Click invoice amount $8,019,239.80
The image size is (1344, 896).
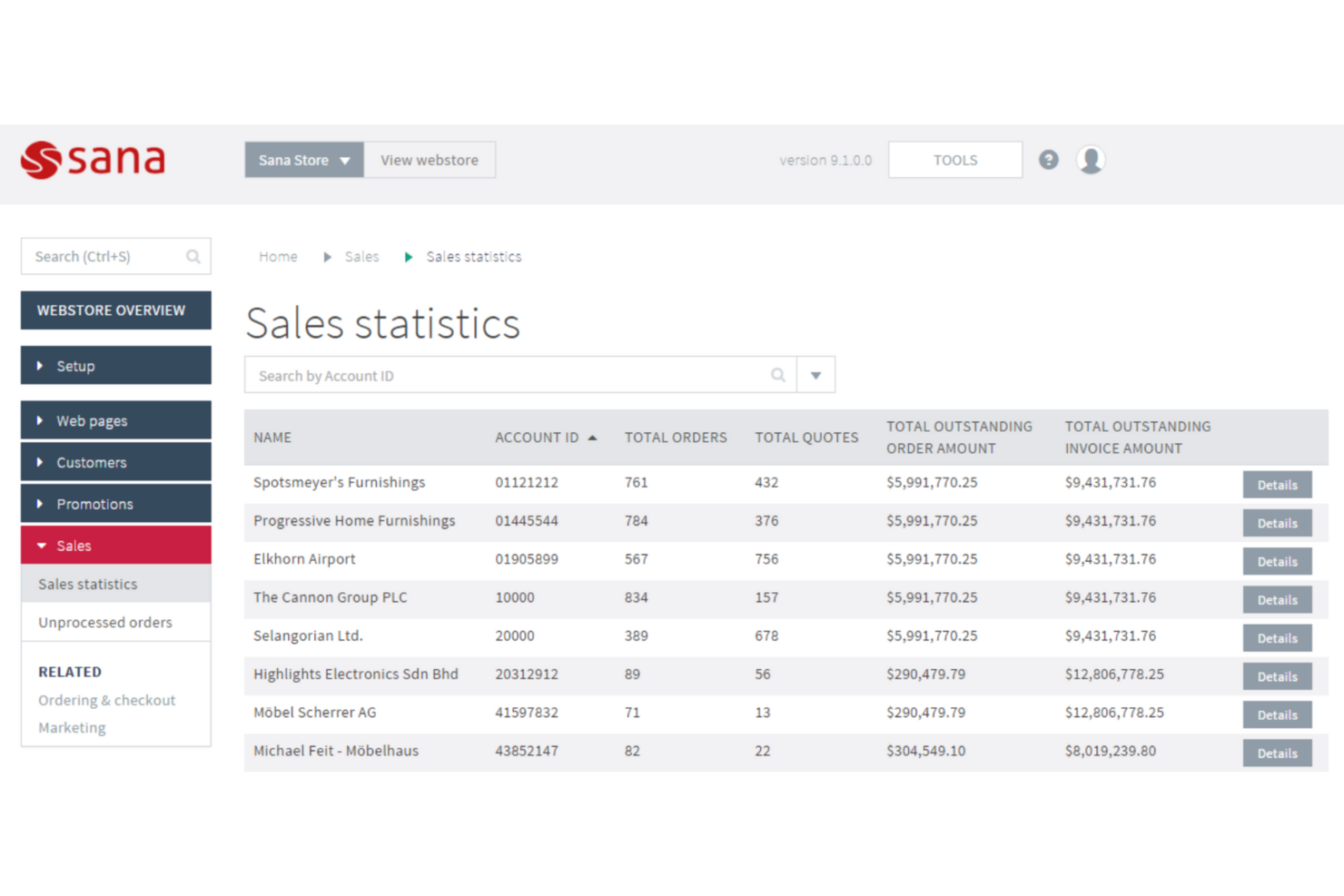1111,751
